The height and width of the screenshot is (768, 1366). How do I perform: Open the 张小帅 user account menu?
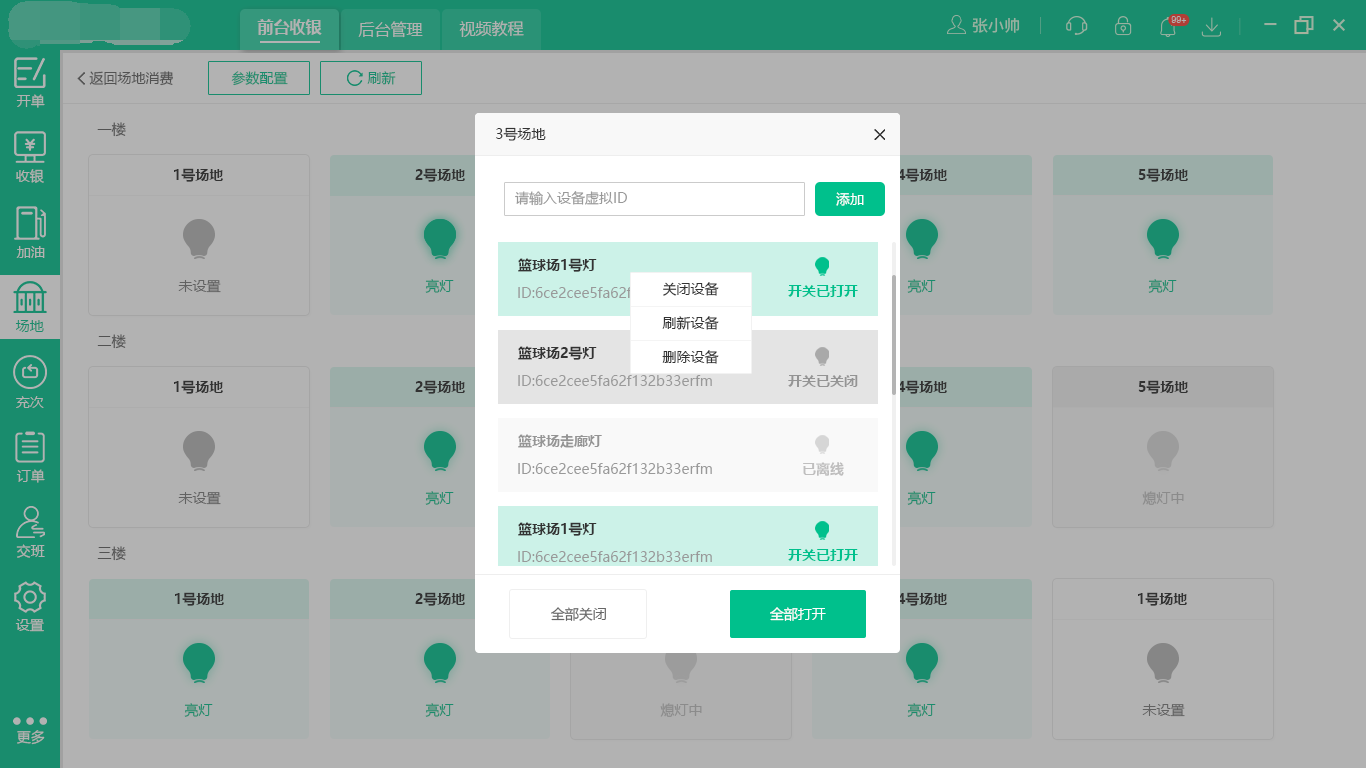[983, 26]
